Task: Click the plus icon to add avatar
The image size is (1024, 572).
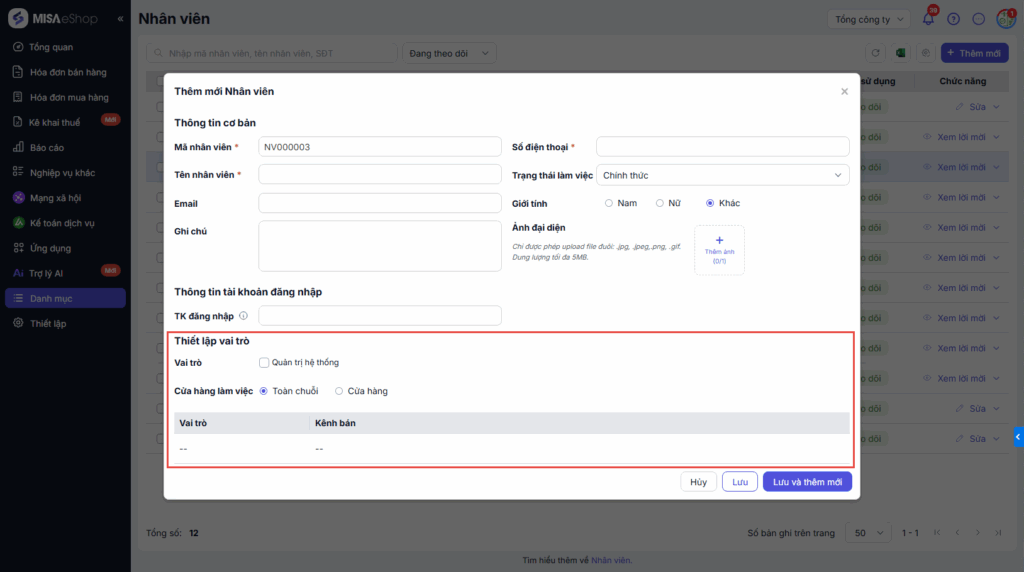Action: (x=719, y=241)
